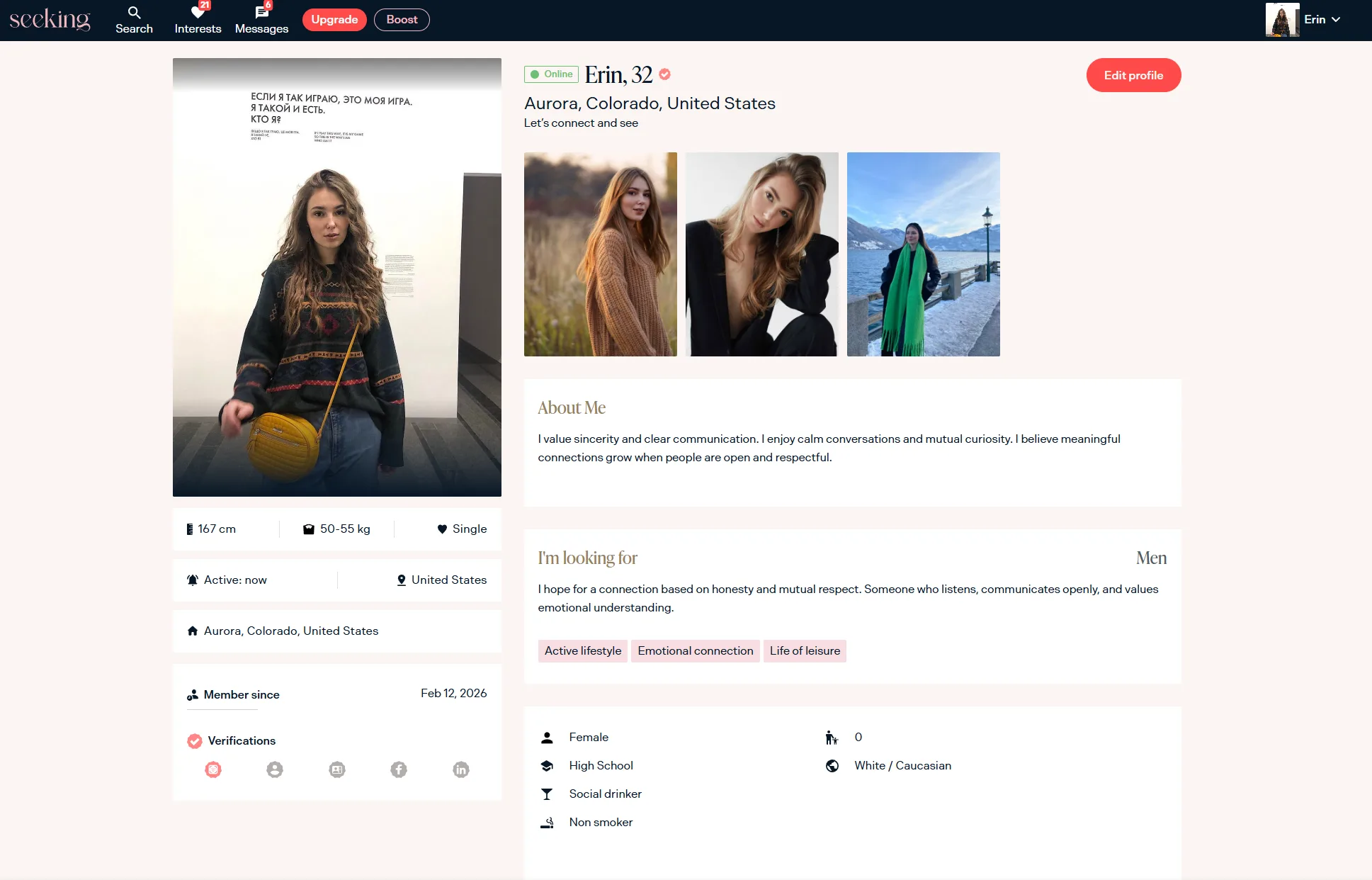Select the Emotional connection tag
This screenshot has width=1372, height=880.
pyautogui.click(x=695, y=650)
